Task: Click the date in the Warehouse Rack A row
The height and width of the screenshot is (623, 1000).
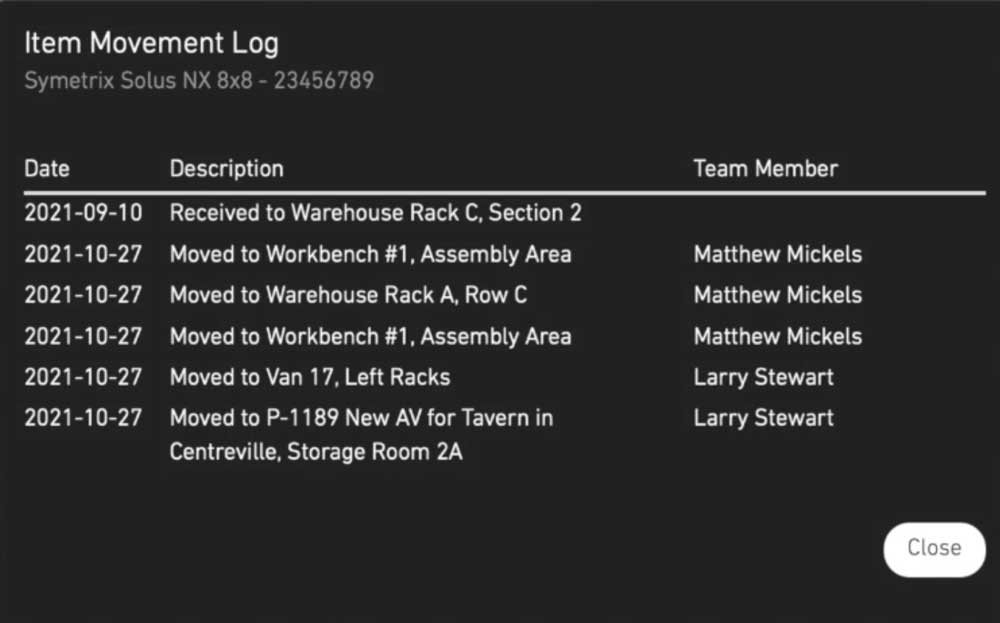Action: click(83, 295)
